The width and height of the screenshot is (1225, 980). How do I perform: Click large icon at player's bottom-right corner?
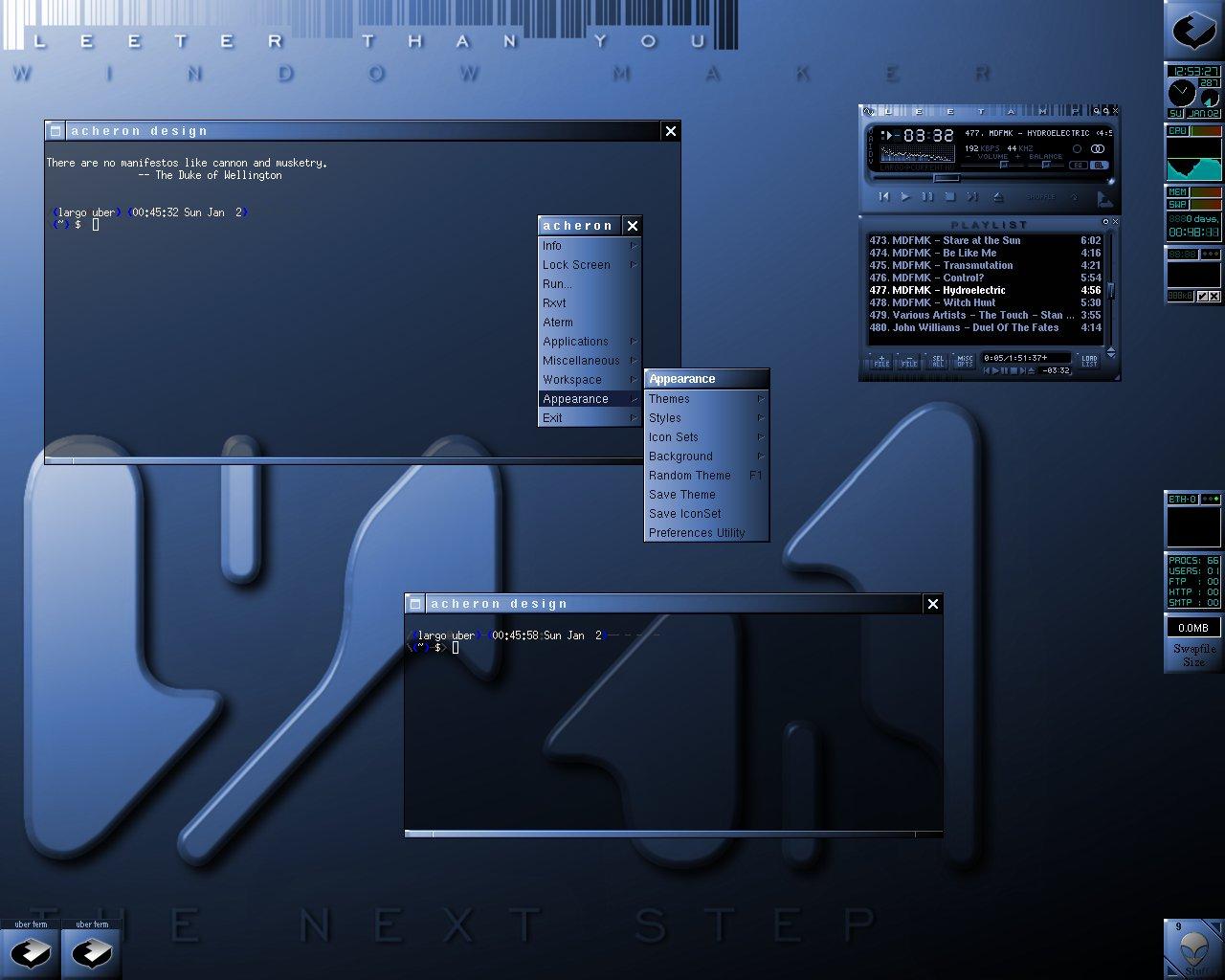(1106, 201)
